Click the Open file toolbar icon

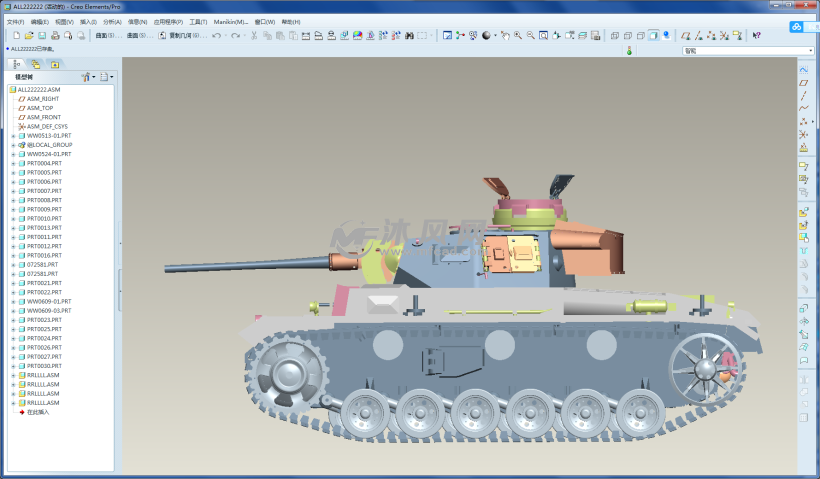point(30,35)
